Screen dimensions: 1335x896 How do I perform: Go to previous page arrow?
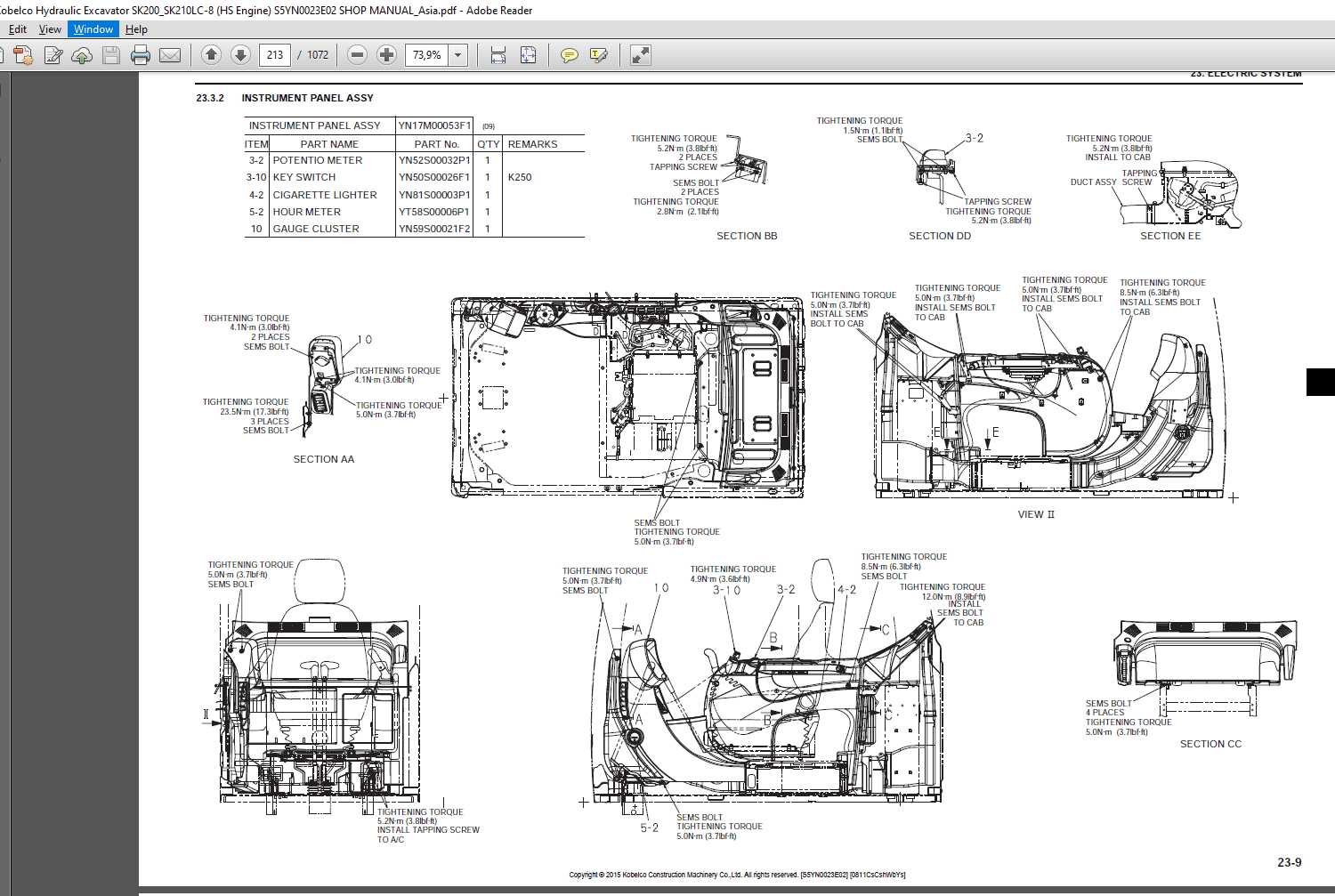pyautogui.click(x=211, y=55)
